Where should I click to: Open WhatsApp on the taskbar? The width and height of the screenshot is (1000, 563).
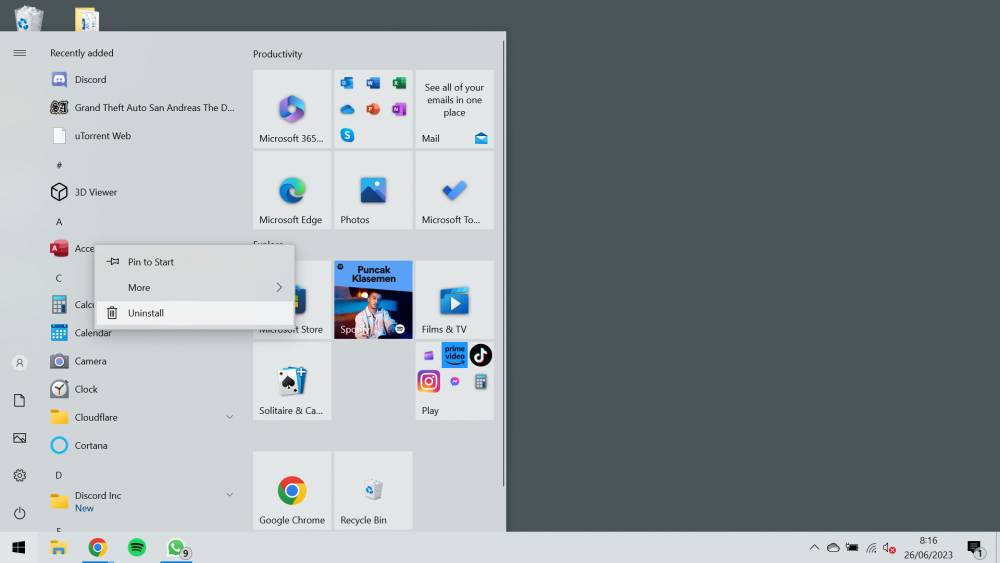coord(177,548)
